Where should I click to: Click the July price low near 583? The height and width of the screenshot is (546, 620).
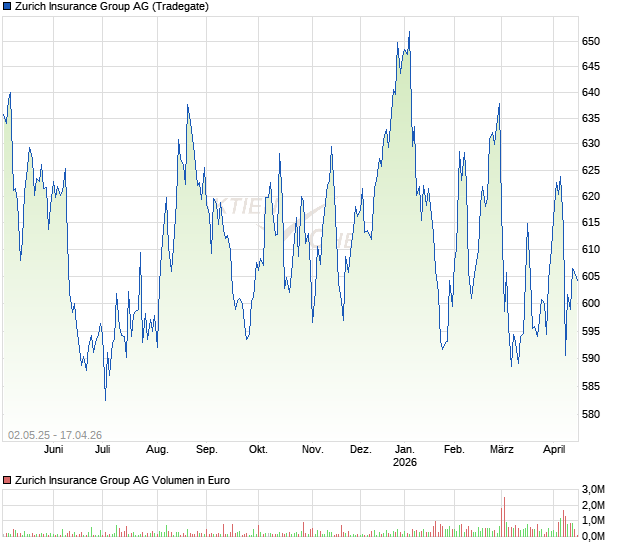106,399
